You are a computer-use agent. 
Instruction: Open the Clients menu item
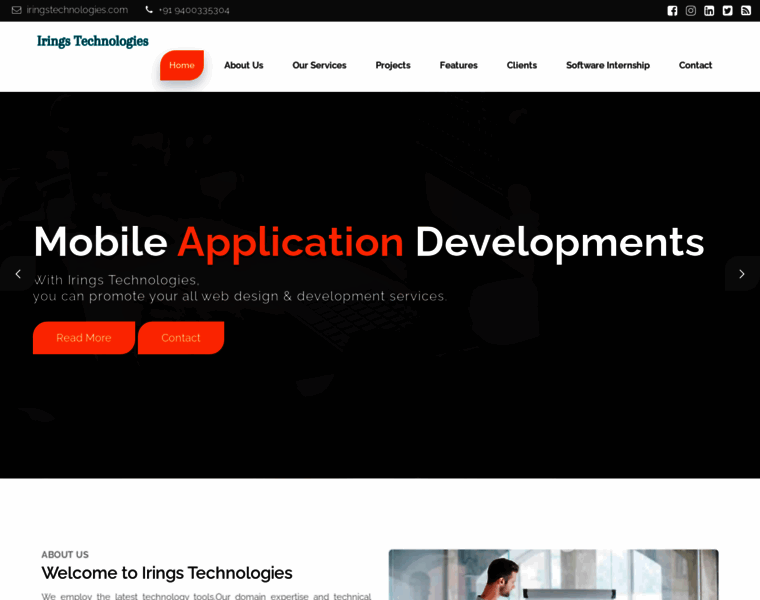click(522, 65)
